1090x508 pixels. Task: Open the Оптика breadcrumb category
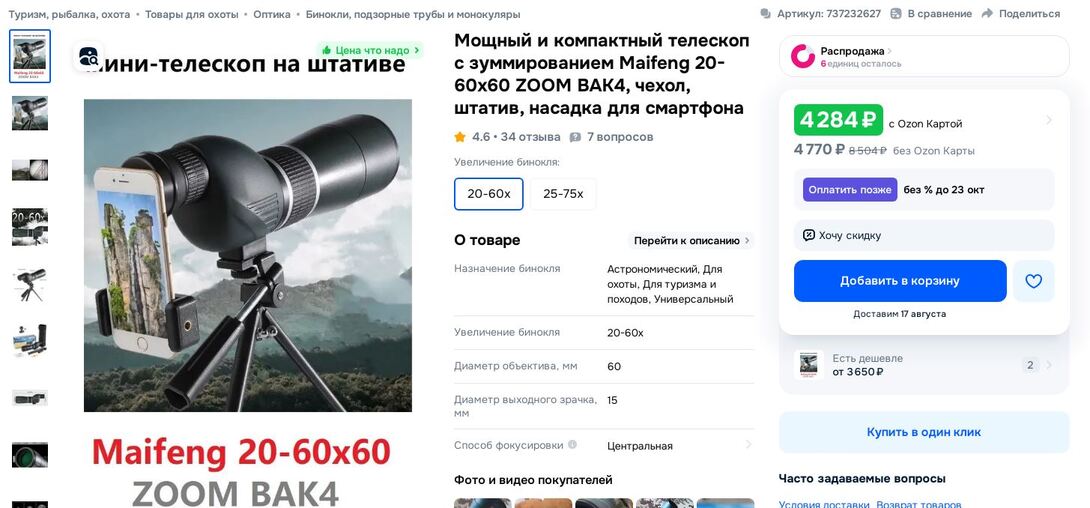pyautogui.click(x=272, y=14)
